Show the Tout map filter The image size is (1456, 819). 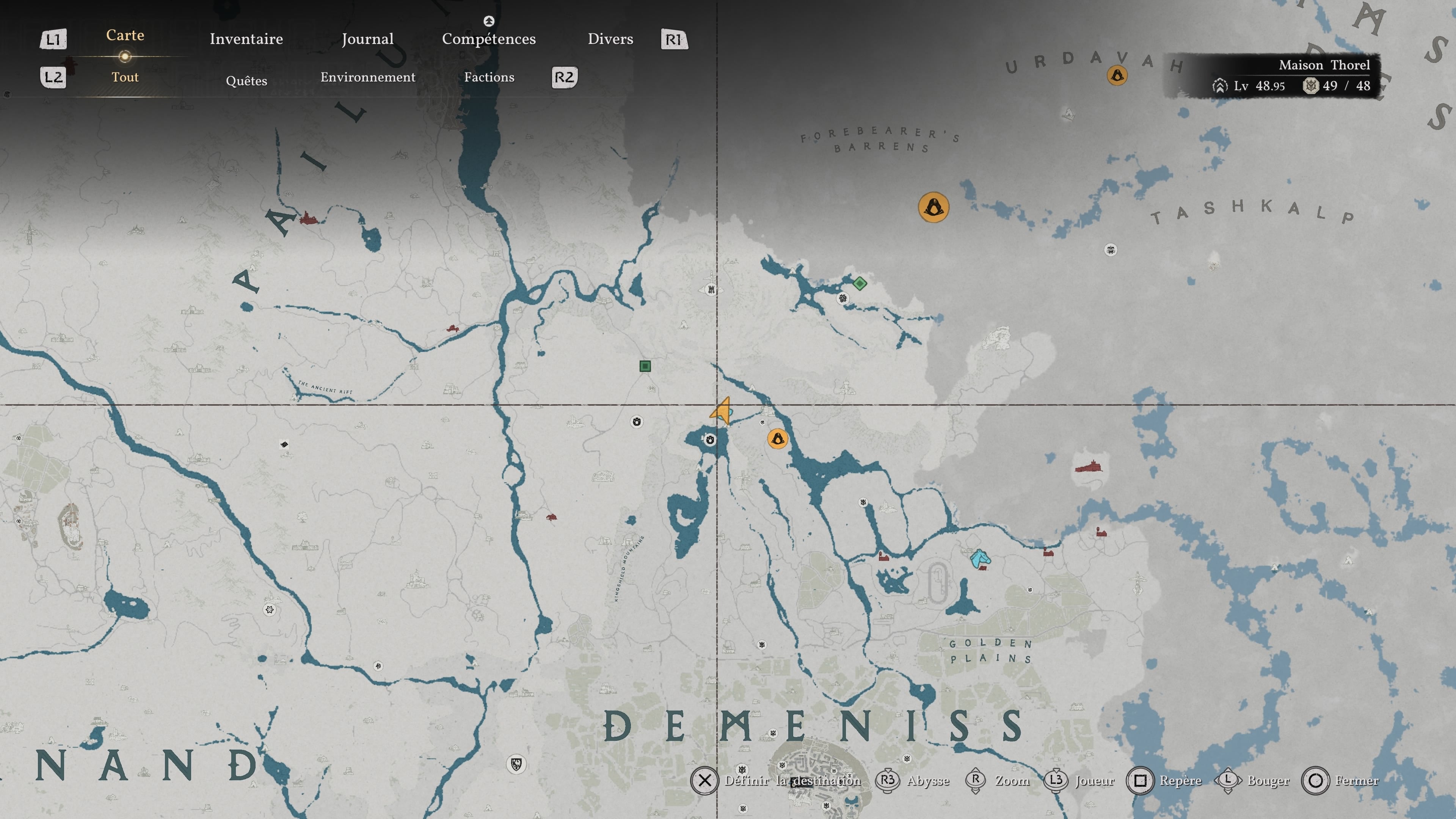coord(125,77)
